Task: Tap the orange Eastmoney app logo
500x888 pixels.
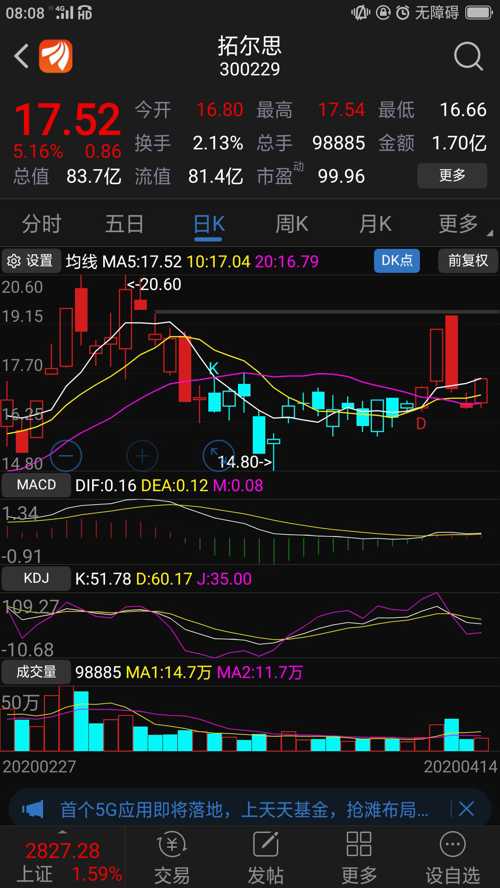Action: [x=55, y=57]
